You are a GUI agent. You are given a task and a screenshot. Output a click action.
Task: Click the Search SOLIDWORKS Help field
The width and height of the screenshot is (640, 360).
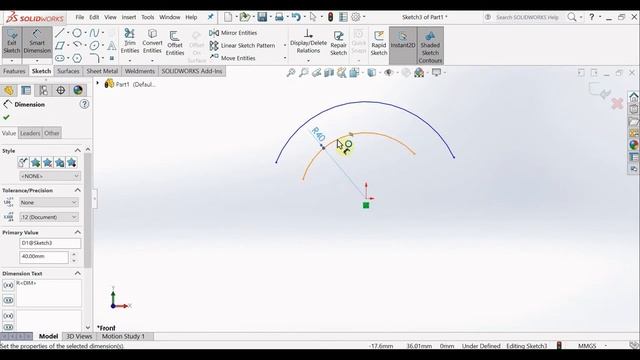[x=527, y=17]
